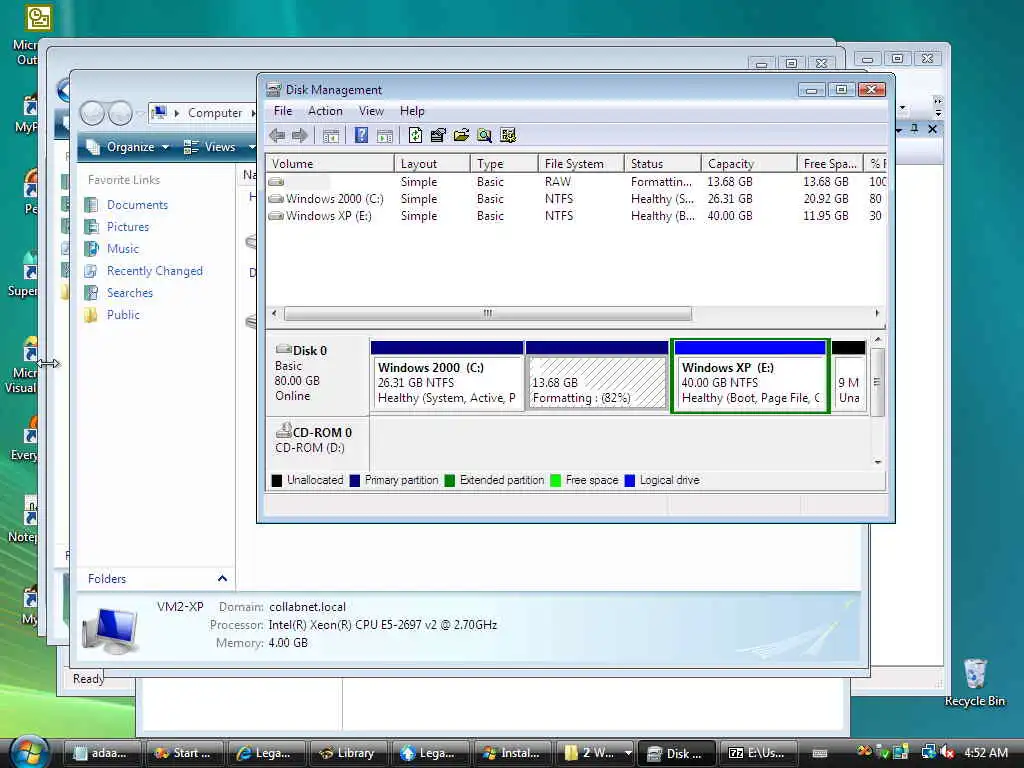Open the File menu in Disk Management

283,111
